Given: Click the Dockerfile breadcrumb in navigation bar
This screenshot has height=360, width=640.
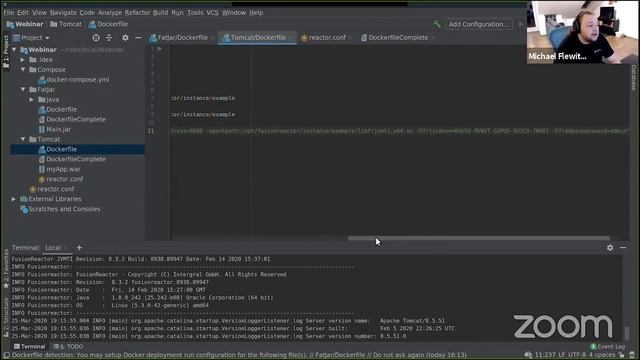Looking at the screenshot, I should (x=108, y=24).
